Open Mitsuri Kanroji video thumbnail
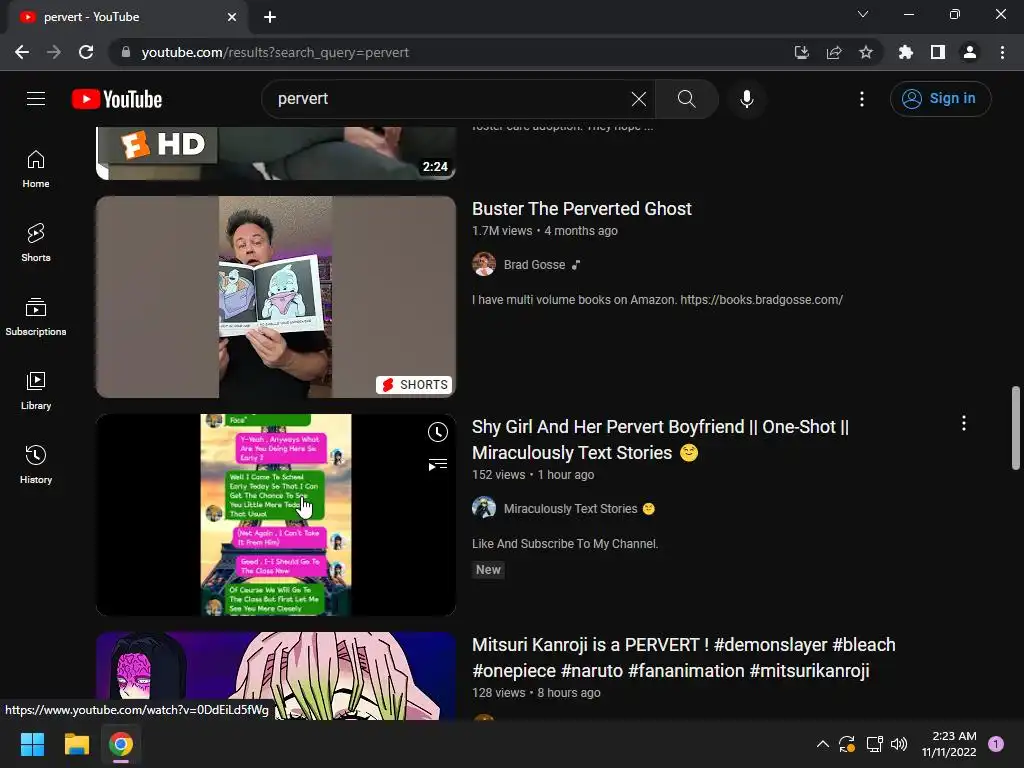Viewport: 1024px width, 768px height. point(276,676)
